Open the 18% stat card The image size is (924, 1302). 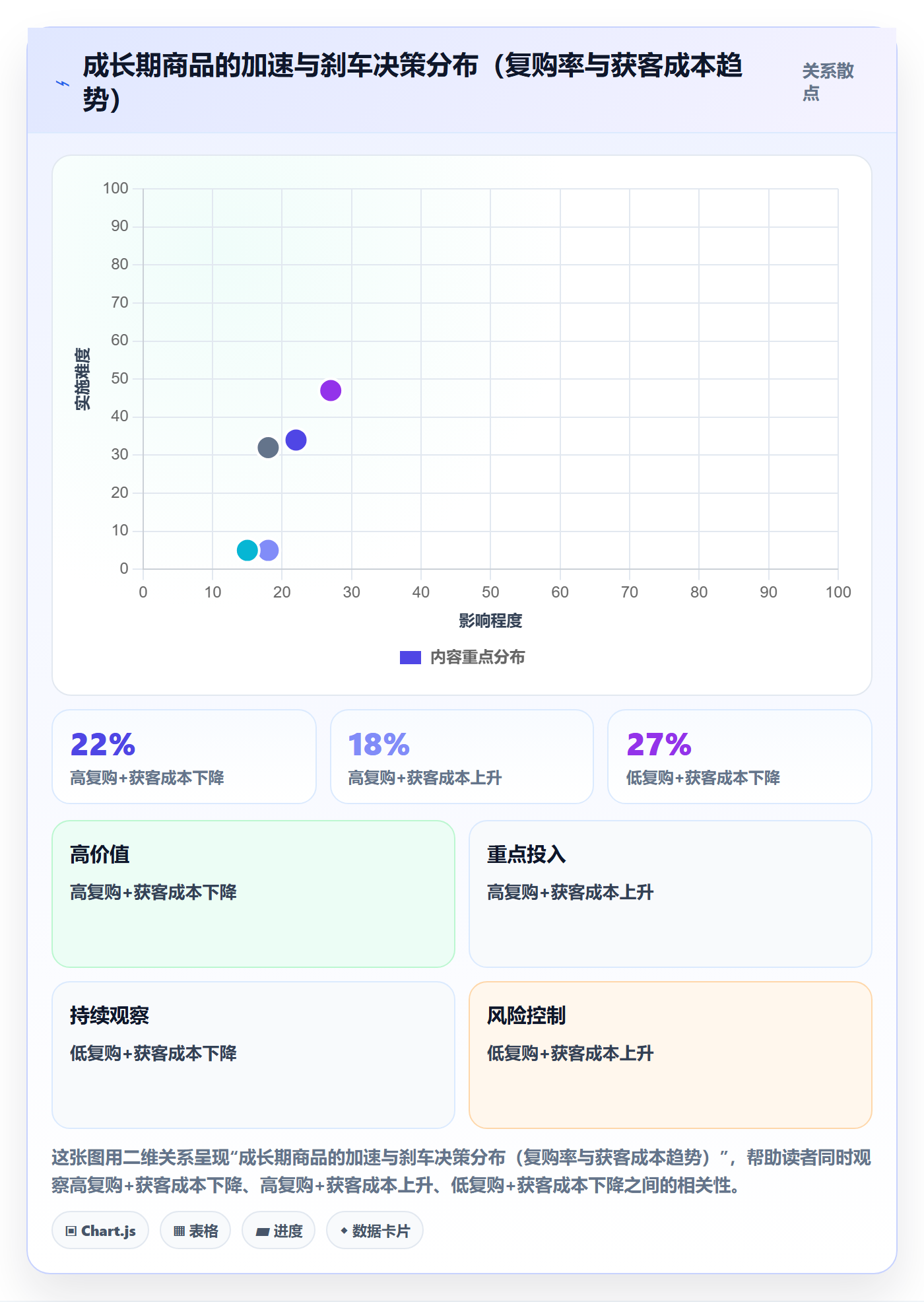(462, 757)
